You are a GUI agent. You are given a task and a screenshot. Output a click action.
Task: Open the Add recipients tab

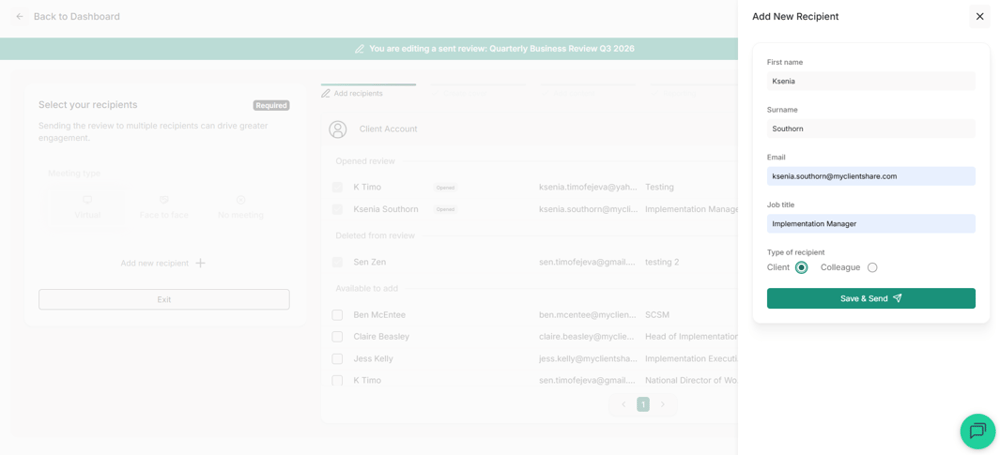click(x=352, y=93)
